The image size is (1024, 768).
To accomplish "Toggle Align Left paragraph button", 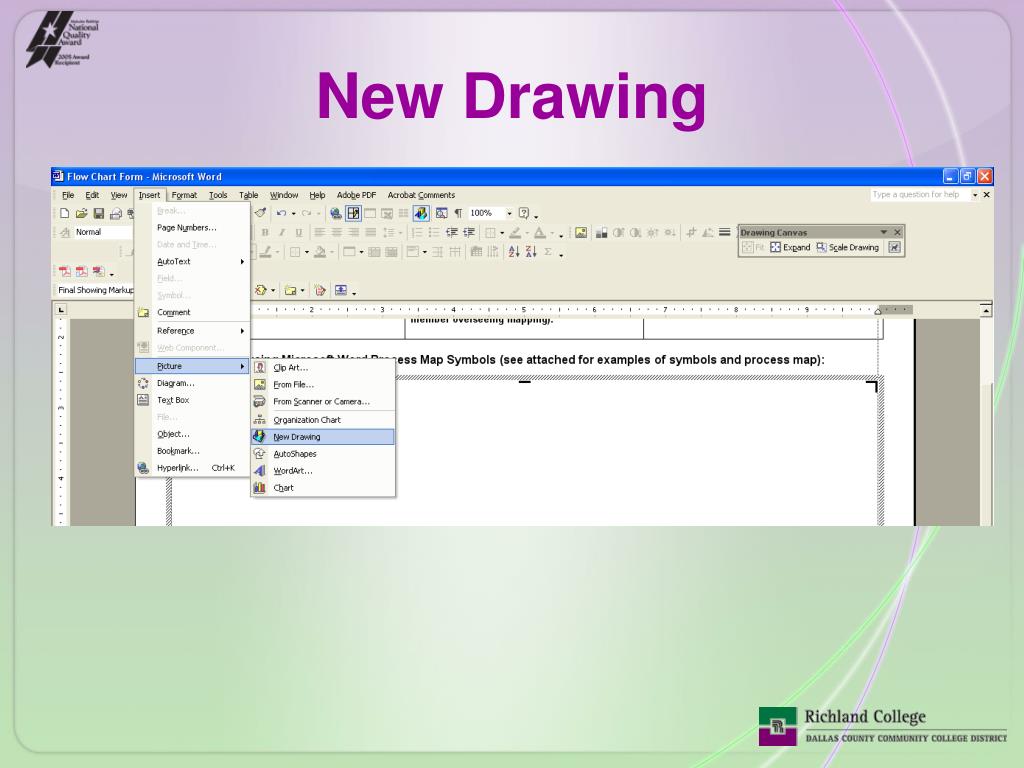I will pos(319,232).
